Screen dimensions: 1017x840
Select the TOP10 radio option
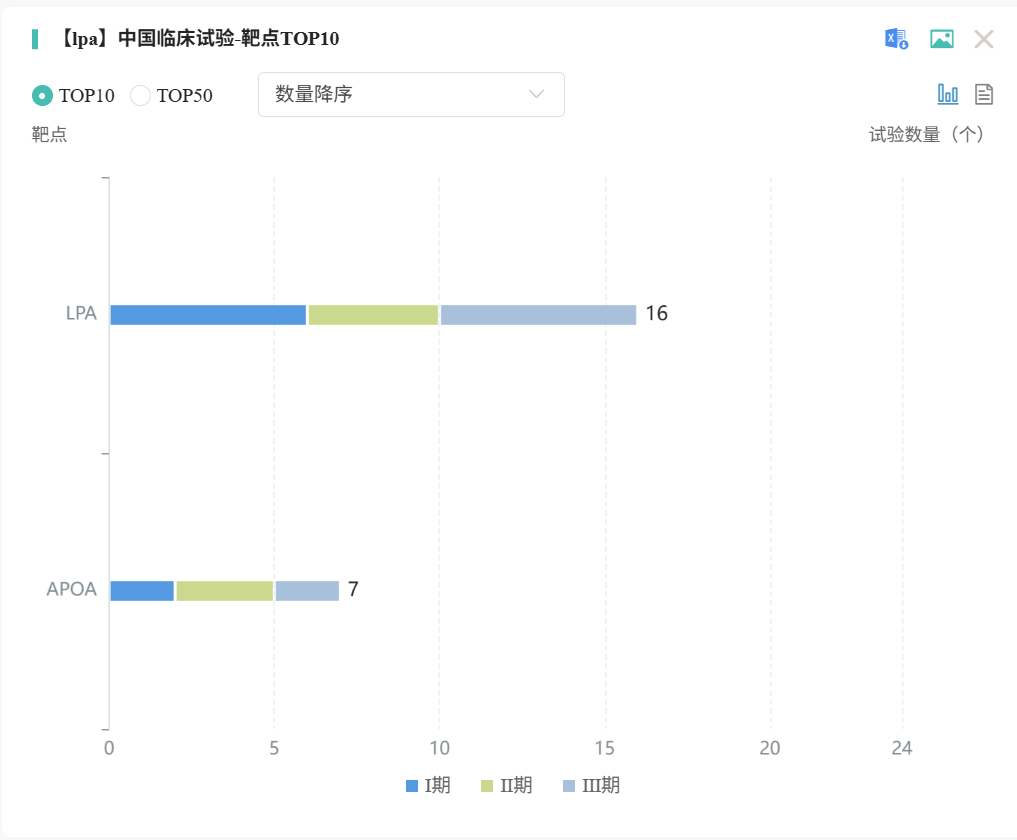pyautogui.click(x=42, y=96)
